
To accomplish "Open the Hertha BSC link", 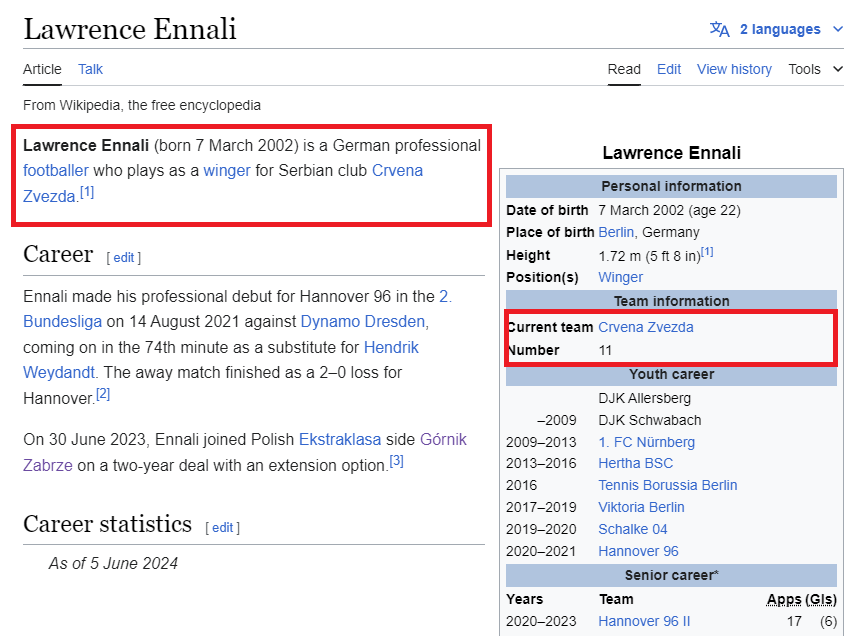I will click(635, 463).
